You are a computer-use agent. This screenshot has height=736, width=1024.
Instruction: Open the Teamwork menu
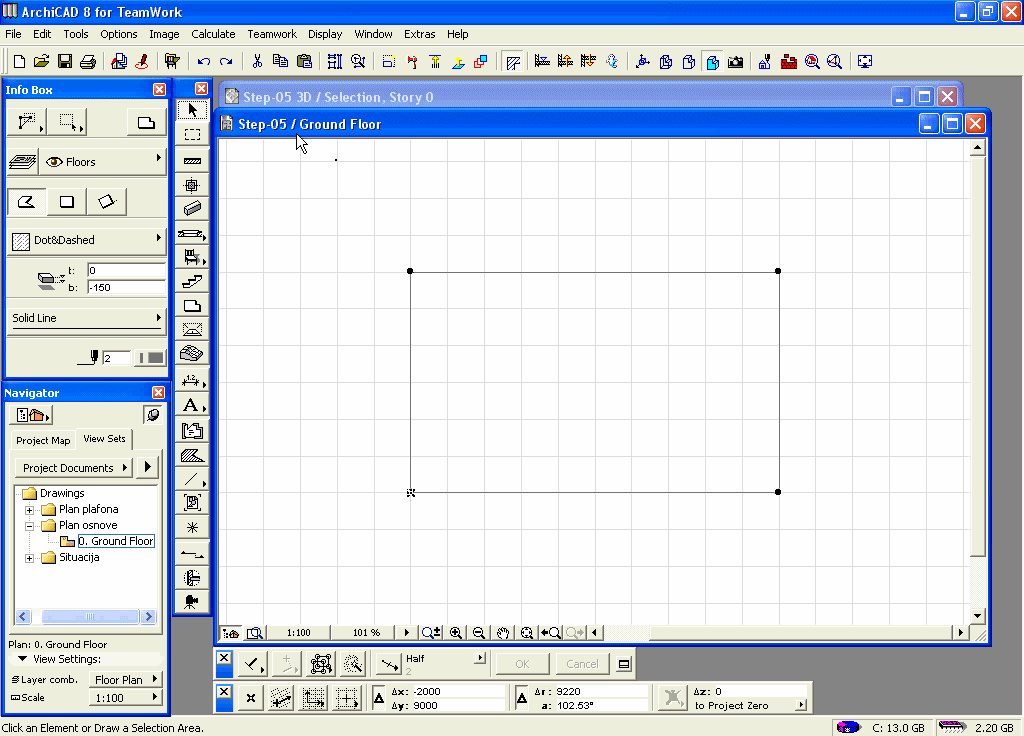(272, 34)
